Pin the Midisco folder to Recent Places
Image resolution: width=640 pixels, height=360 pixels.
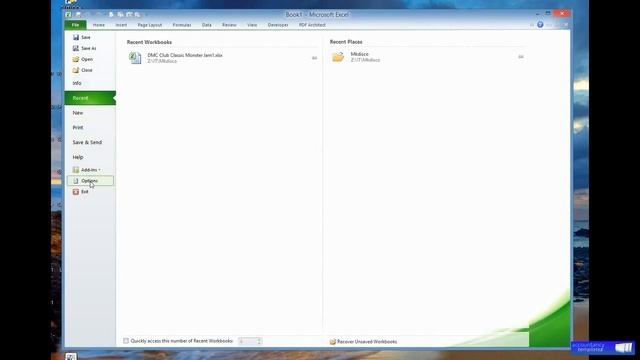coord(521,57)
